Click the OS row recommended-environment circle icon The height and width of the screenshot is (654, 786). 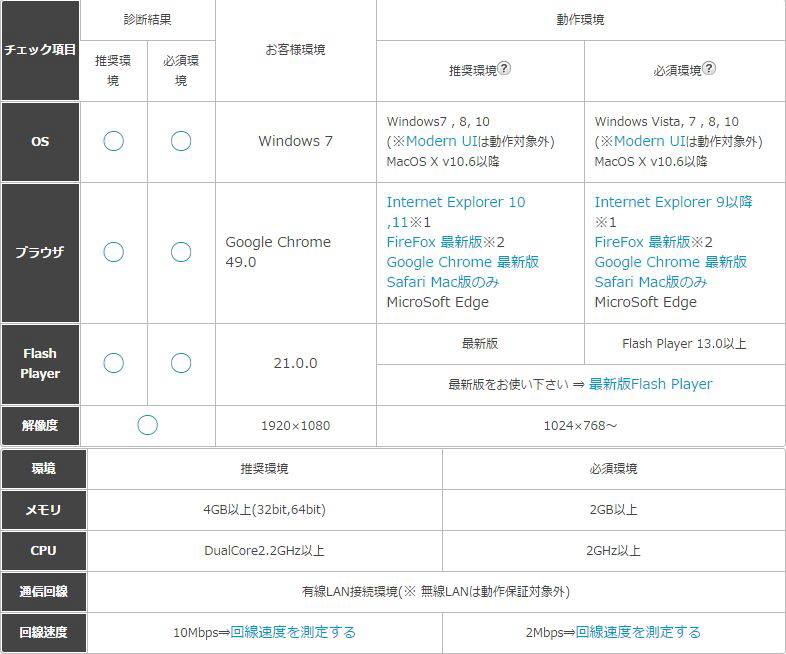pyautogui.click(x=113, y=141)
